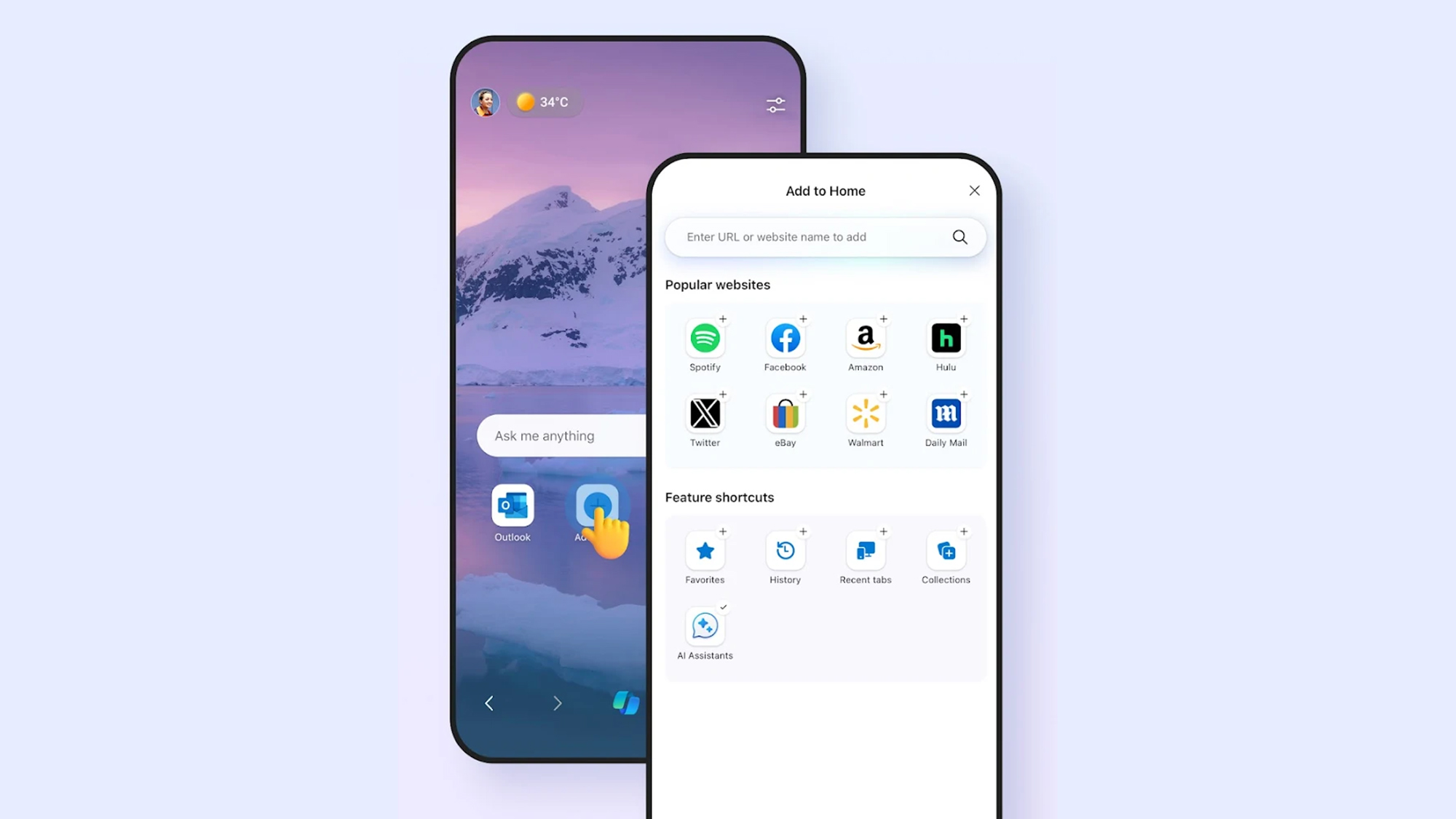Toggle Favorites shortcut visibility
The image size is (1456, 819).
click(723, 531)
